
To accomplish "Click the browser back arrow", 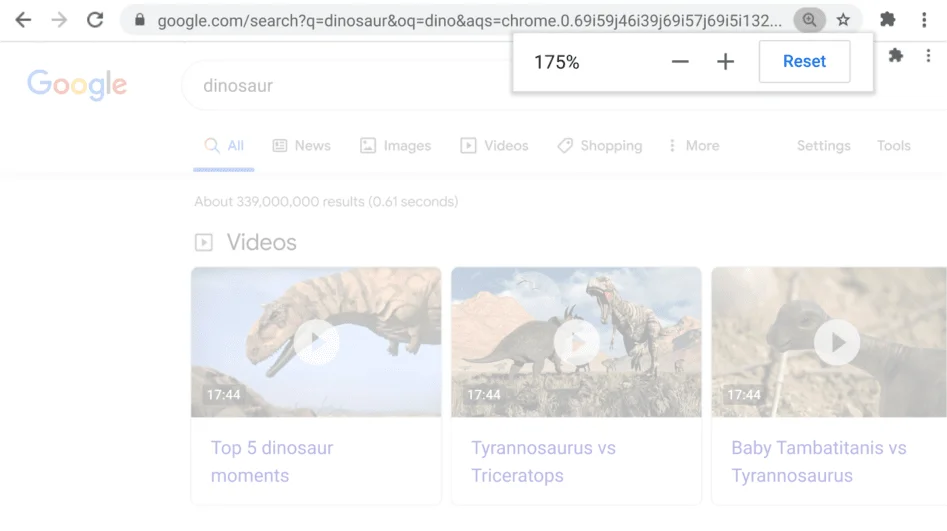I will 22,20.
